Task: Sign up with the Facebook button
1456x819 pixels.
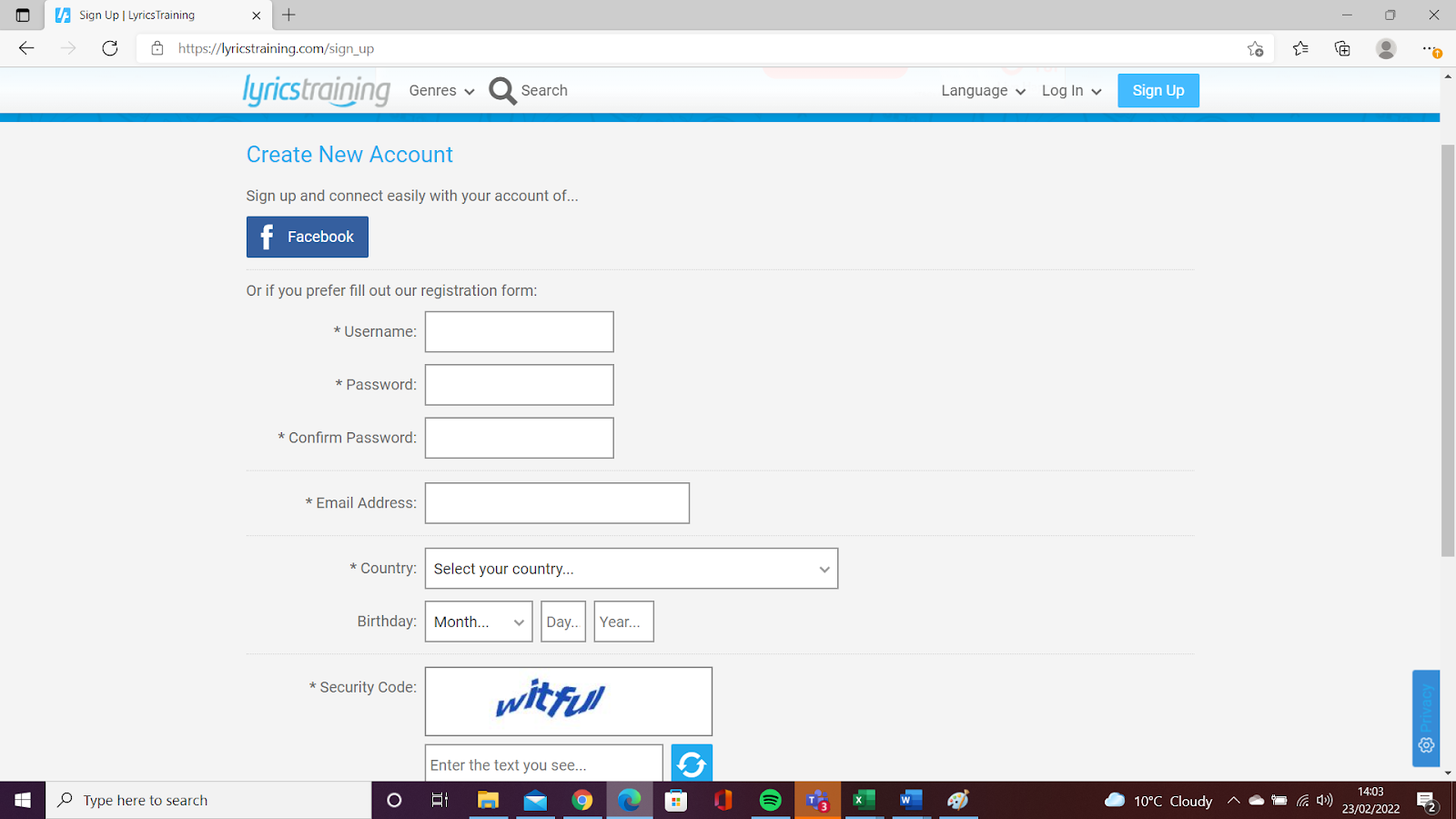Action: pyautogui.click(x=308, y=237)
